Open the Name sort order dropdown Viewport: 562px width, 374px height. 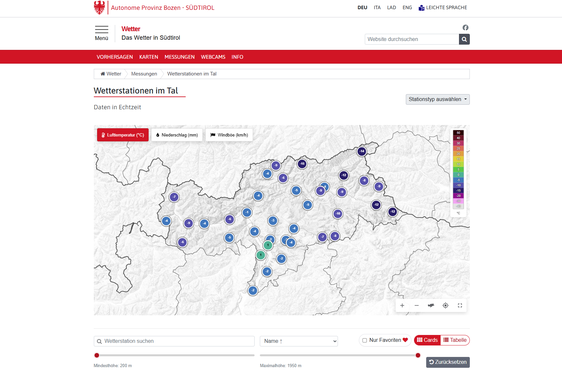click(x=299, y=341)
